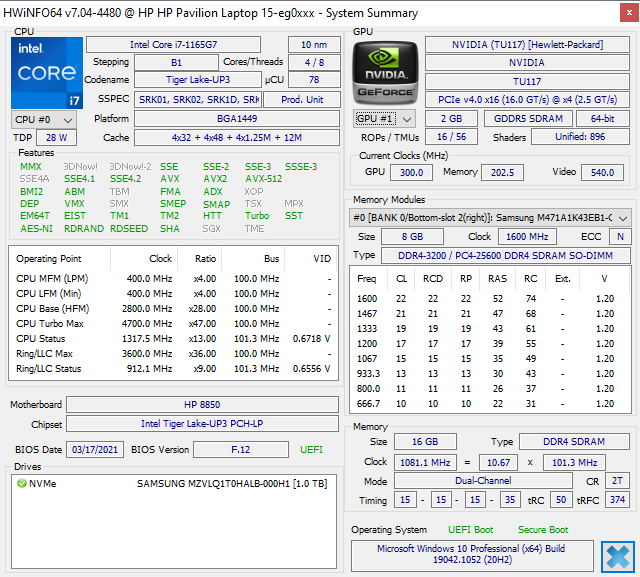Click the Dual-Channel mode field
640x577 pixels.
(x=483, y=481)
